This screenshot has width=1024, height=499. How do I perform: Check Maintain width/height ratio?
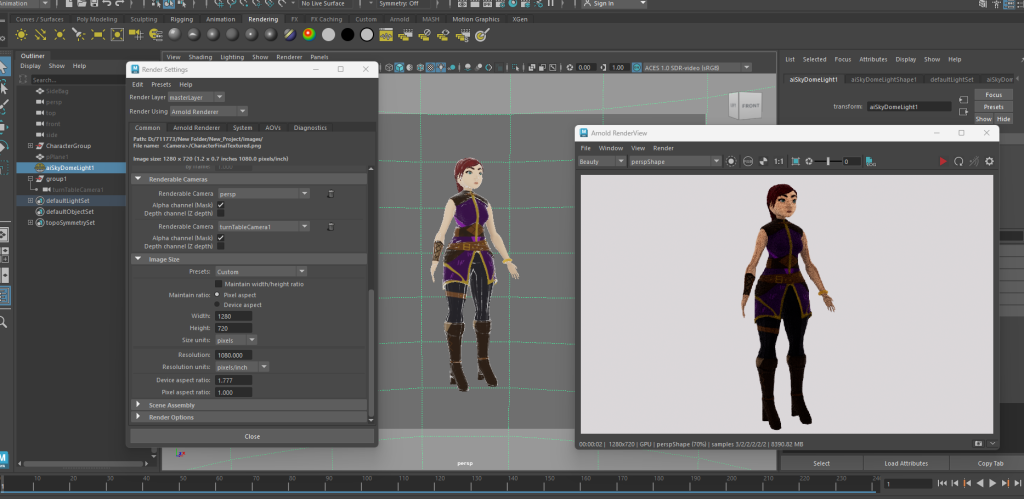tap(219, 284)
